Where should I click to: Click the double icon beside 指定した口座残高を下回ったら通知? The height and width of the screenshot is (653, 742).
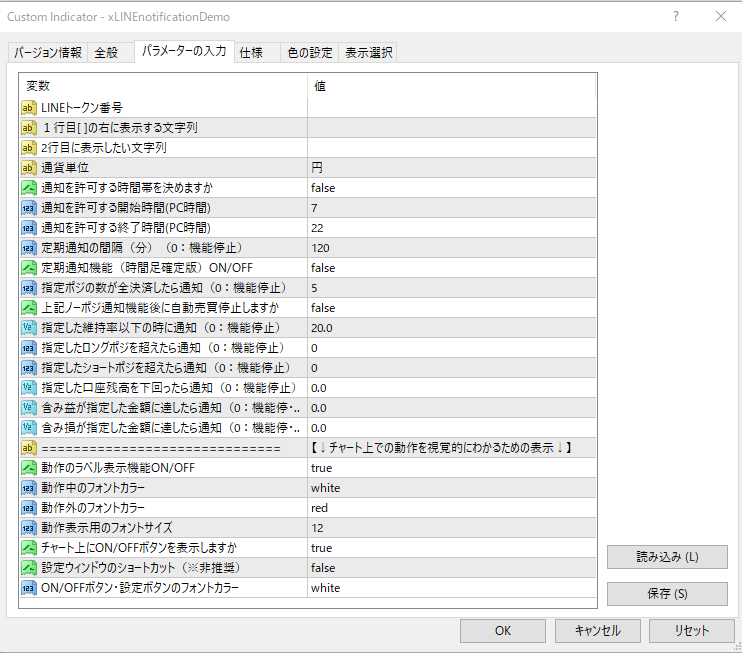coord(28,388)
